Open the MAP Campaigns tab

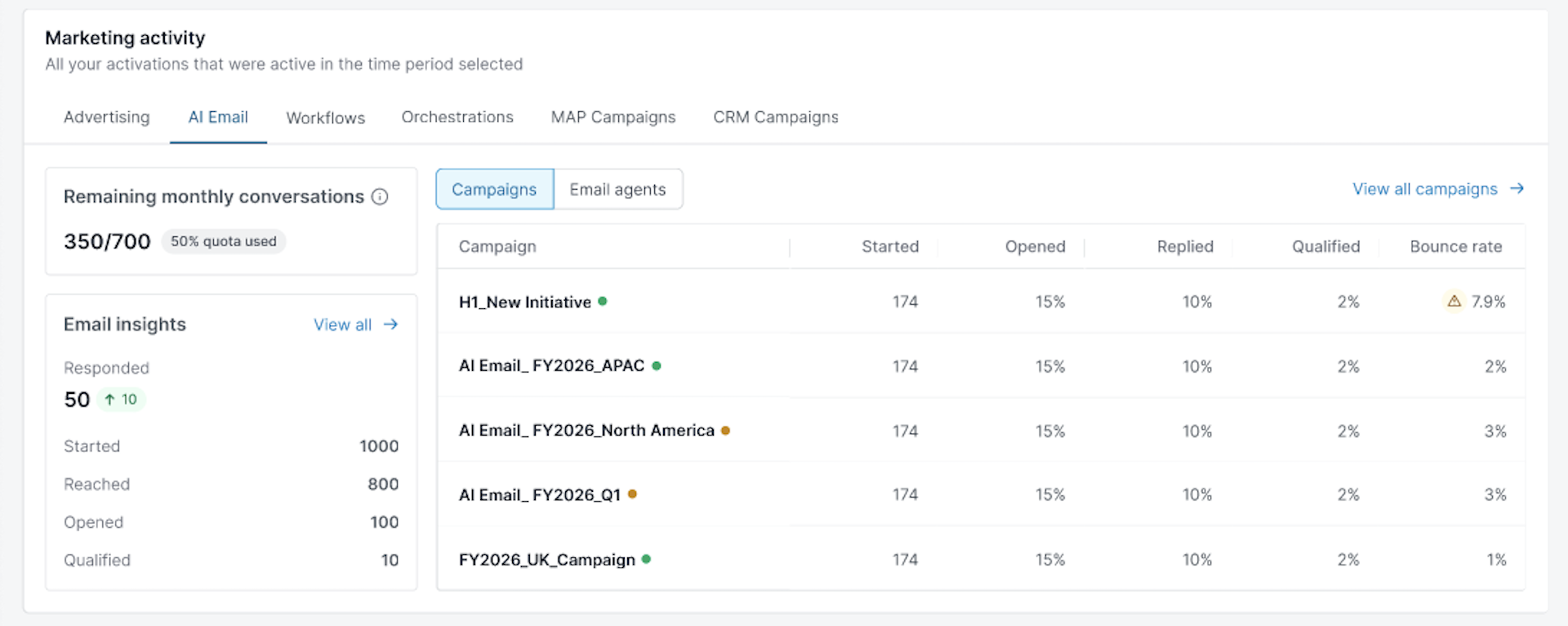[x=613, y=118]
